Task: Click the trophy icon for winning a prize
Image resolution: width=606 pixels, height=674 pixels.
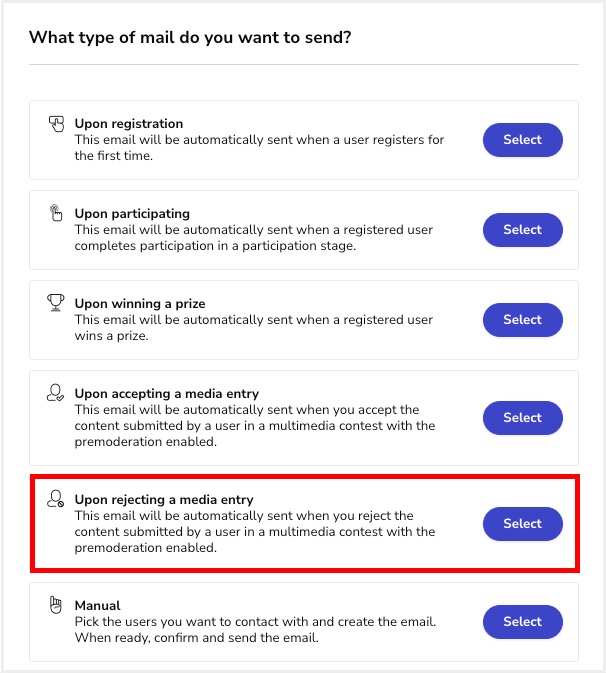Action: 55,303
